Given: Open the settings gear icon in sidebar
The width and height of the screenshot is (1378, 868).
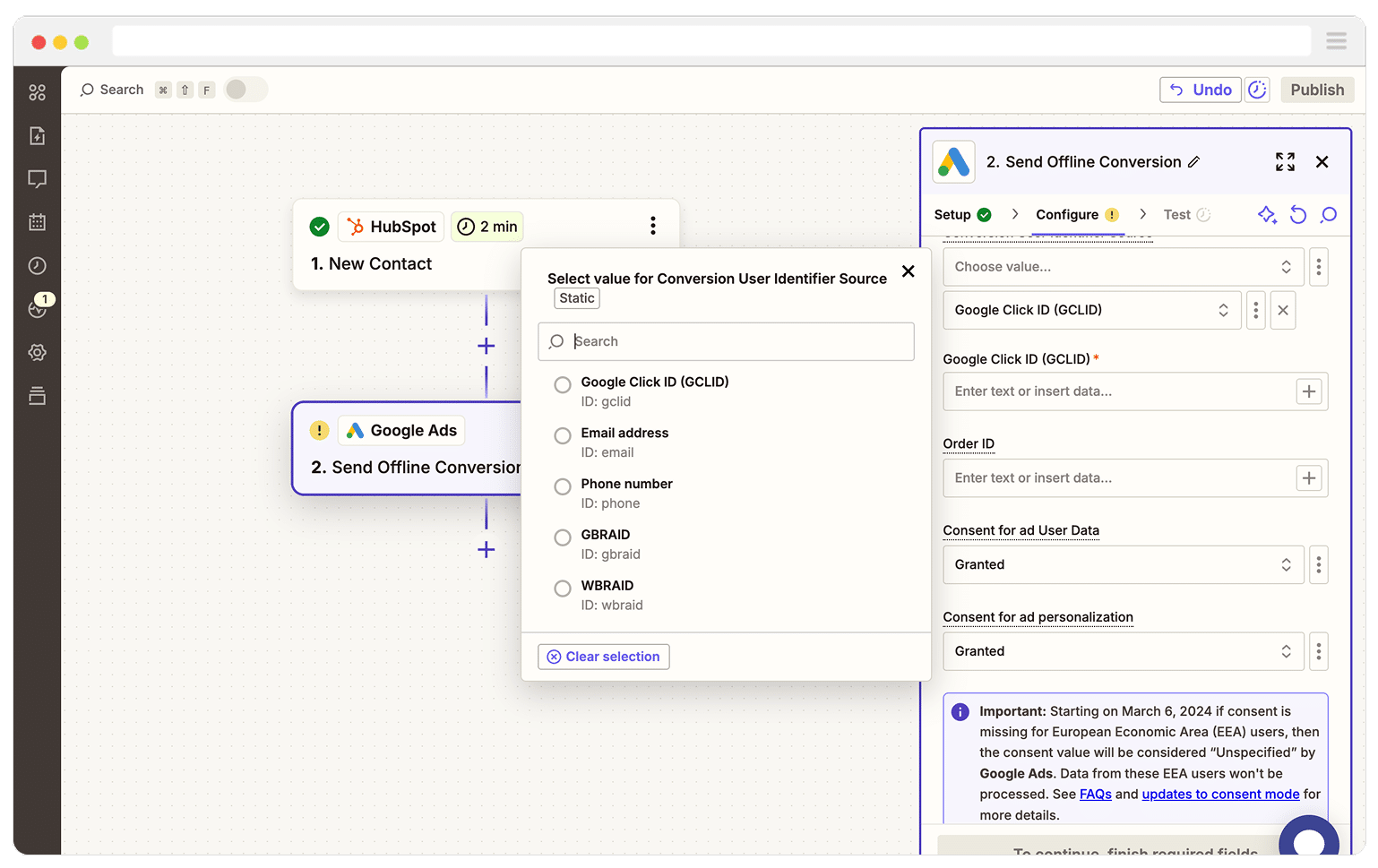Looking at the screenshot, I should (37, 352).
